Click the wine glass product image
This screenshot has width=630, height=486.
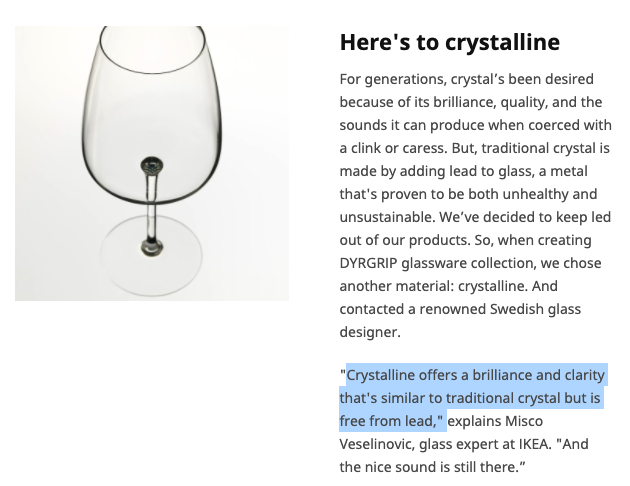pos(152,163)
